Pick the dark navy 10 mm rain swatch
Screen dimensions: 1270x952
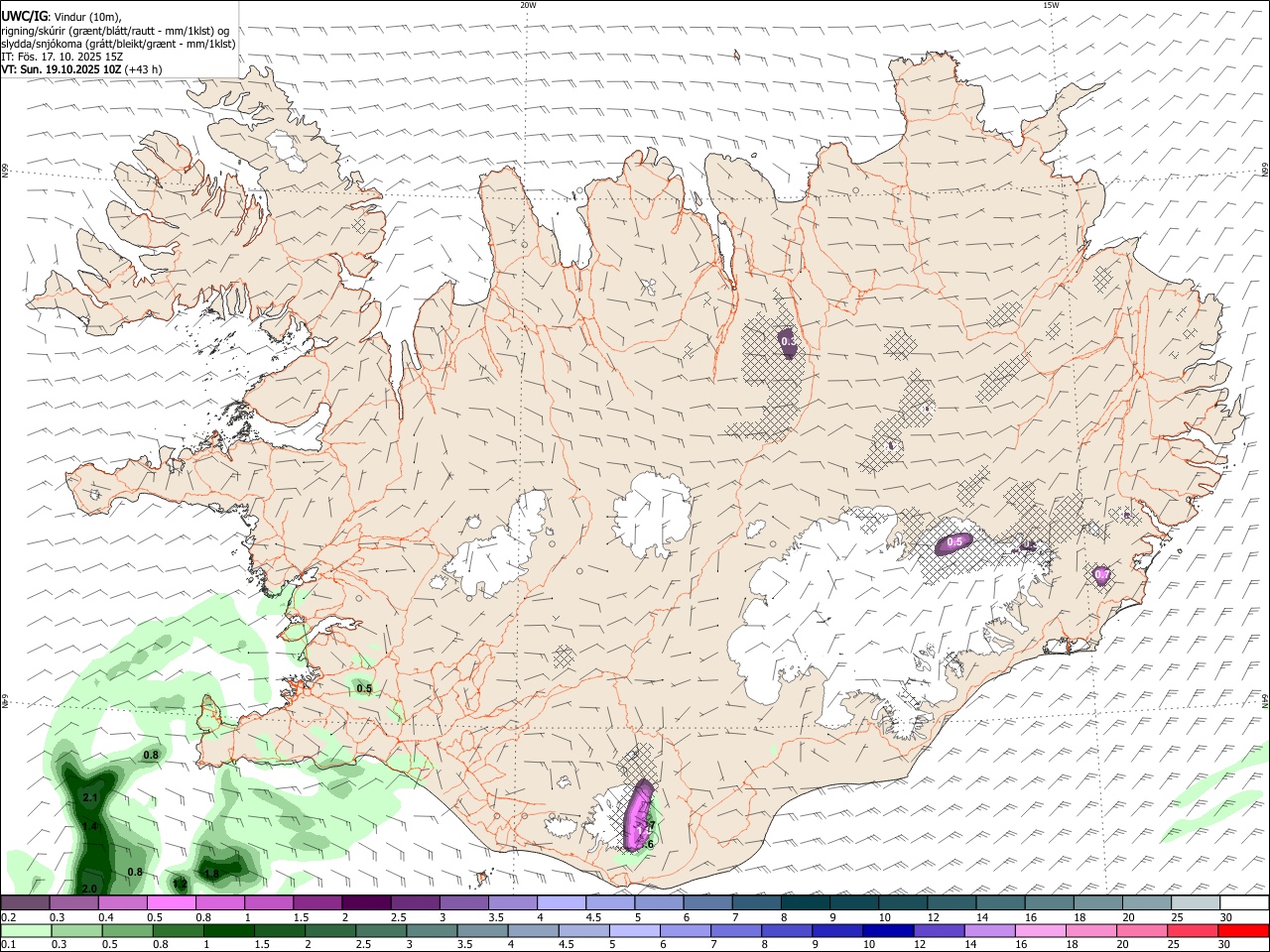coord(888,930)
